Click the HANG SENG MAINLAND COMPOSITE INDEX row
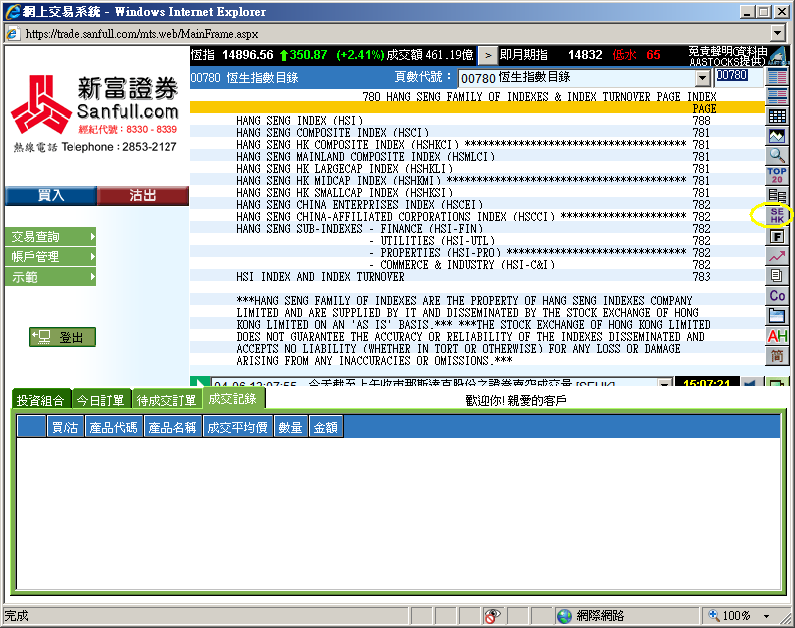Viewport: 795px width, 628px height. 477,157
